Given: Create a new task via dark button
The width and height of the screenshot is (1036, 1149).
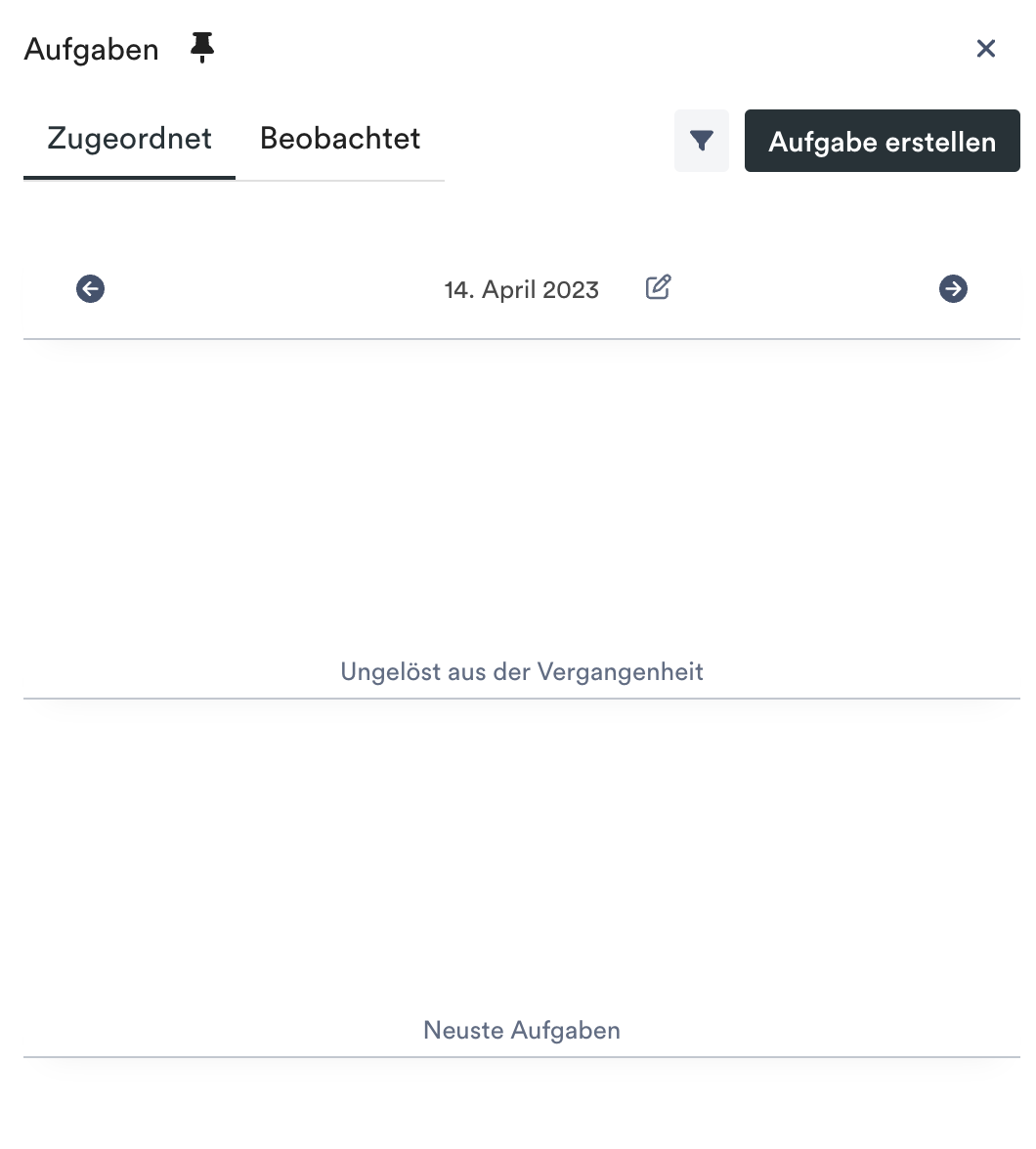Looking at the screenshot, I should 882,141.
